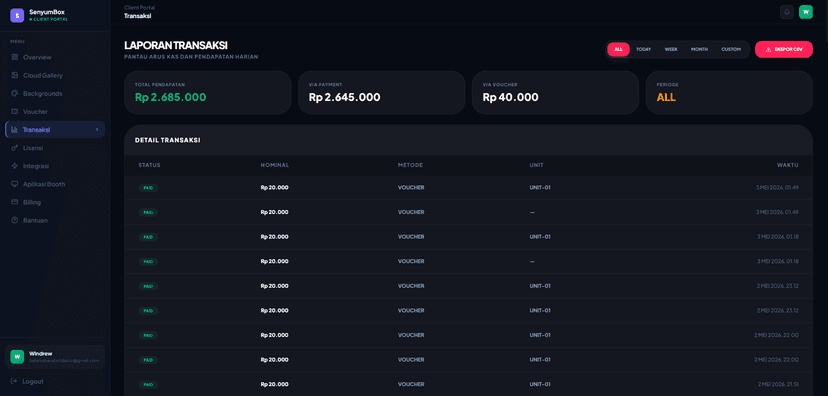Open the notification bell
Viewport: 828px width, 396px height.
click(787, 12)
